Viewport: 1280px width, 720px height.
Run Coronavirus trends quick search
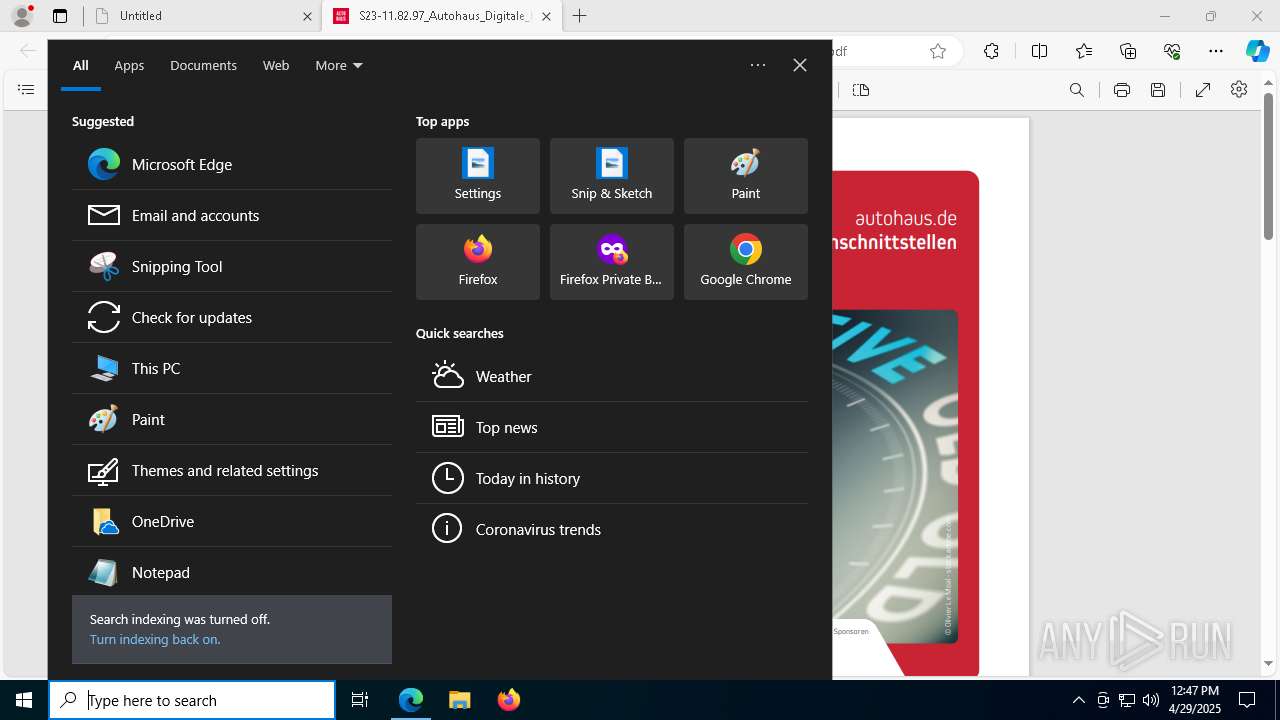coord(612,529)
